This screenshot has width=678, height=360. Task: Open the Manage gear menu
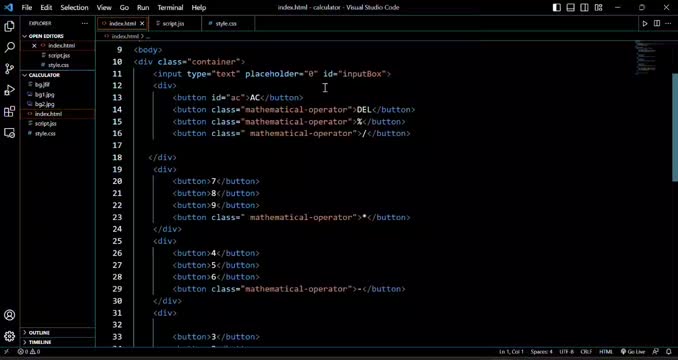(9, 336)
